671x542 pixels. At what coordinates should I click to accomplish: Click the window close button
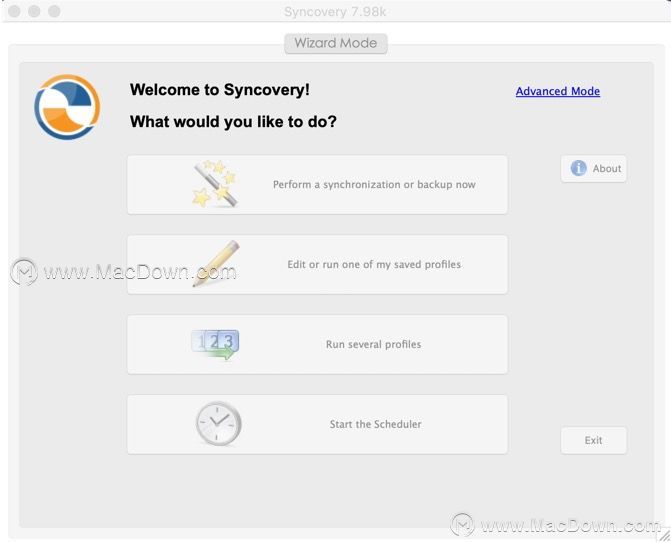(x=14, y=11)
